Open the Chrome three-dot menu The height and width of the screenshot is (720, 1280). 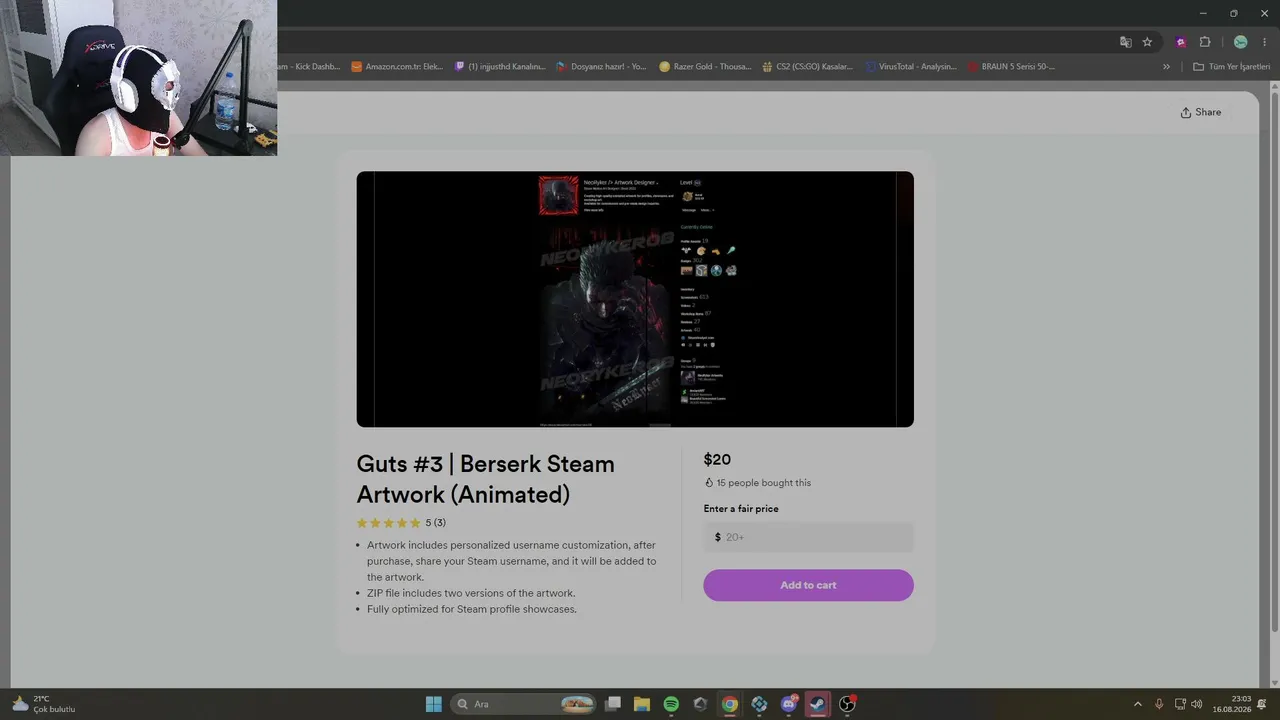click(1264, 42)
